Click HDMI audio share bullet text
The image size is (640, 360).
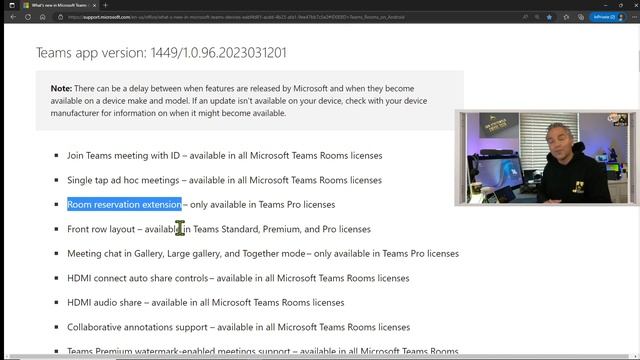pos(206,302)
